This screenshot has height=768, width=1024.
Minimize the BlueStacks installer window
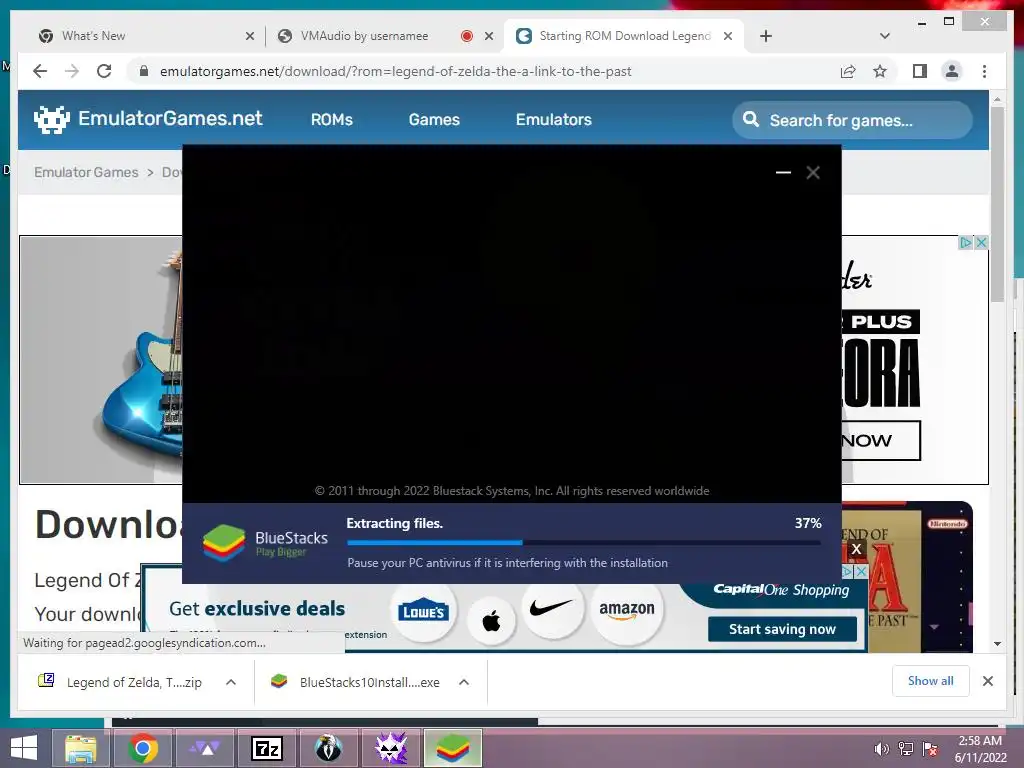(783, 172)
